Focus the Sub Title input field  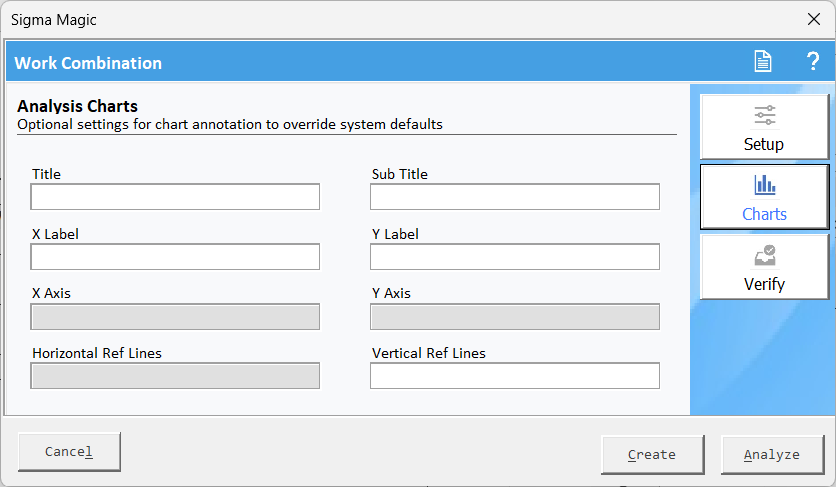(x=515, y=197)
